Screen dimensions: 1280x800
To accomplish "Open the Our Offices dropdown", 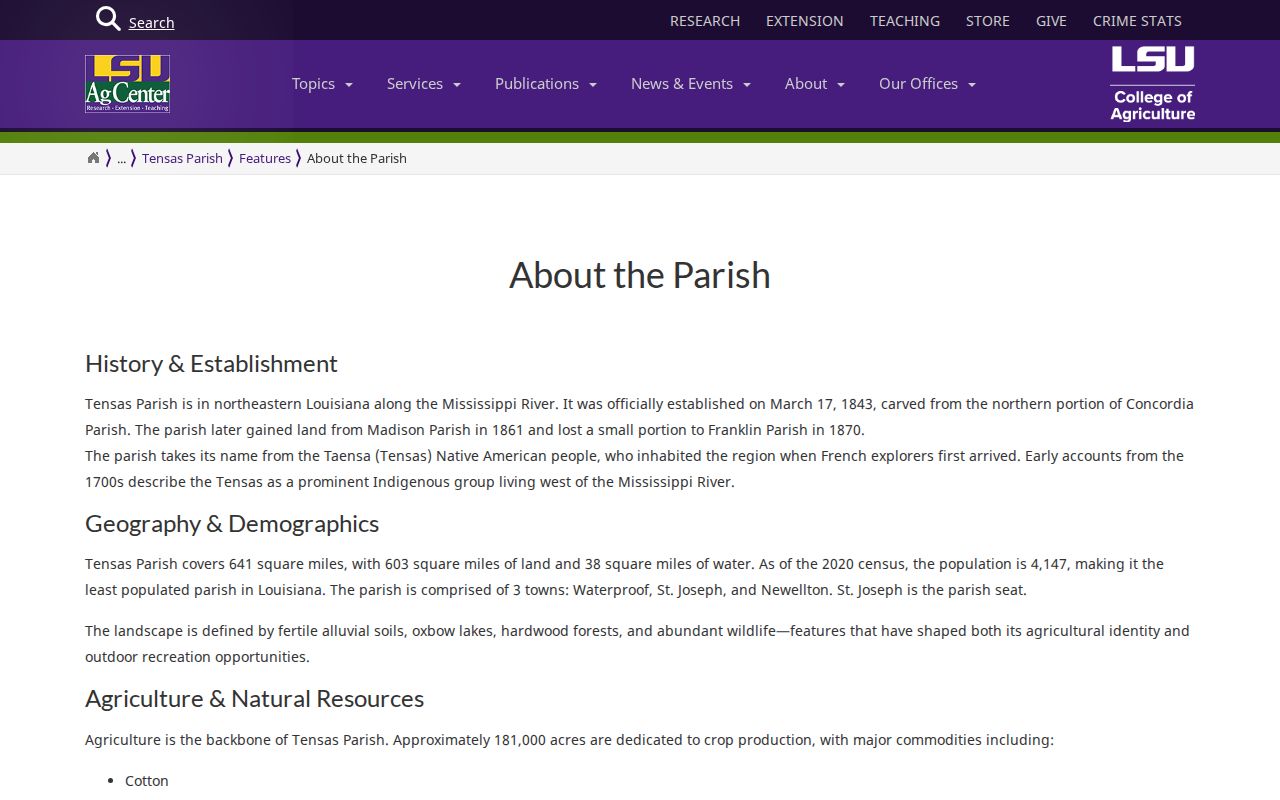I will coord(927,84).
